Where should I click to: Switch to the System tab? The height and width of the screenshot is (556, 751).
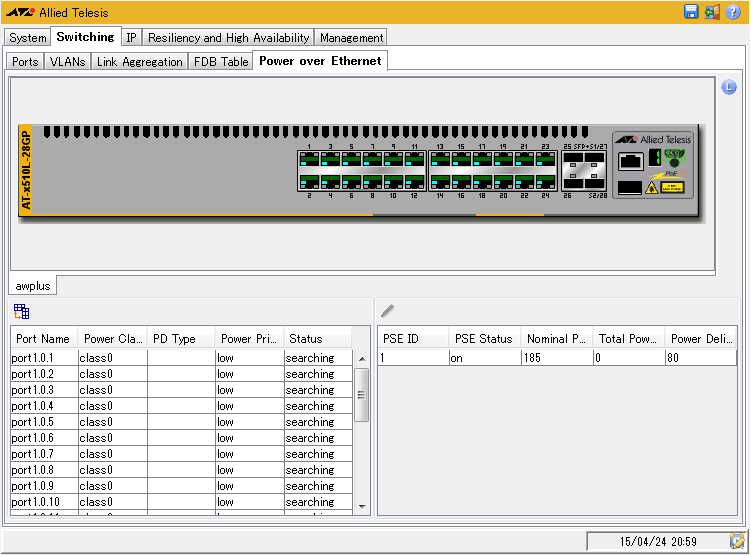(x=28, y=38)
